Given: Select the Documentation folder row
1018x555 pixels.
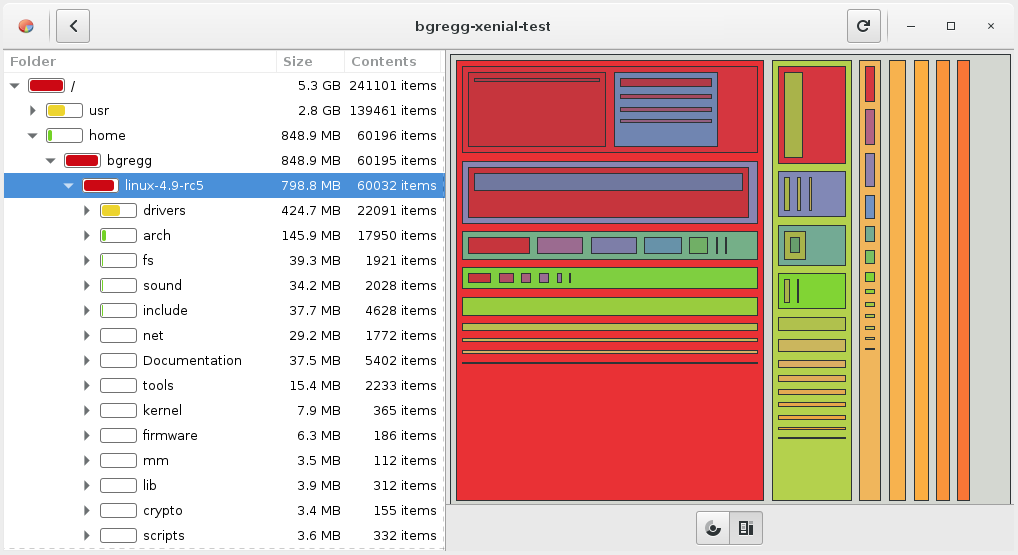Looking at the screenshot, I should click(x=192, y=361).
